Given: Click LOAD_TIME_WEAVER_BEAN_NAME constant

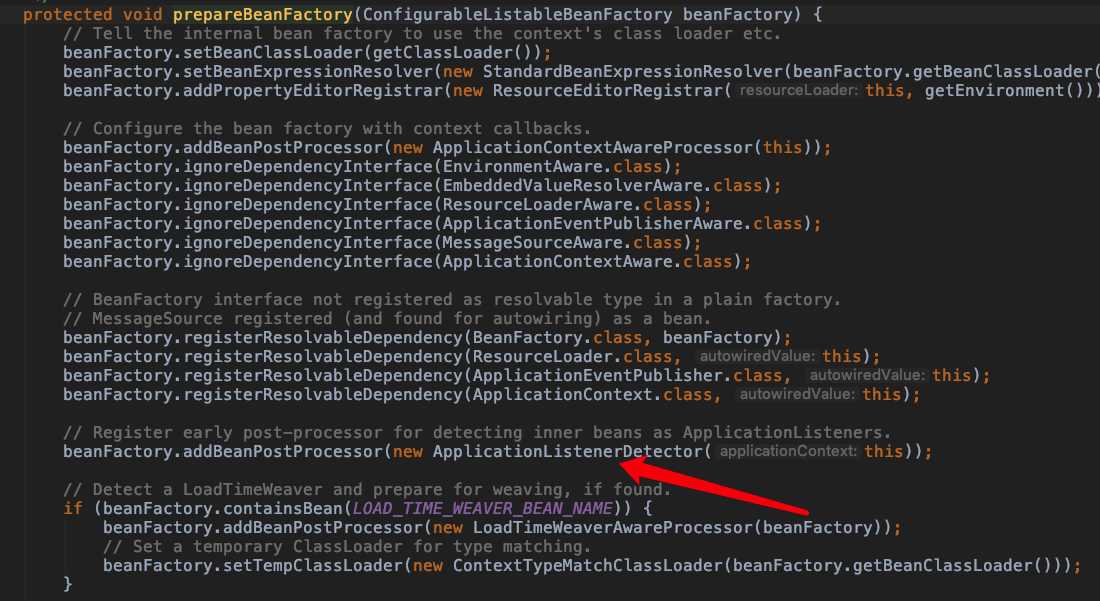Looking at the screenshot, I should [483, 508].
